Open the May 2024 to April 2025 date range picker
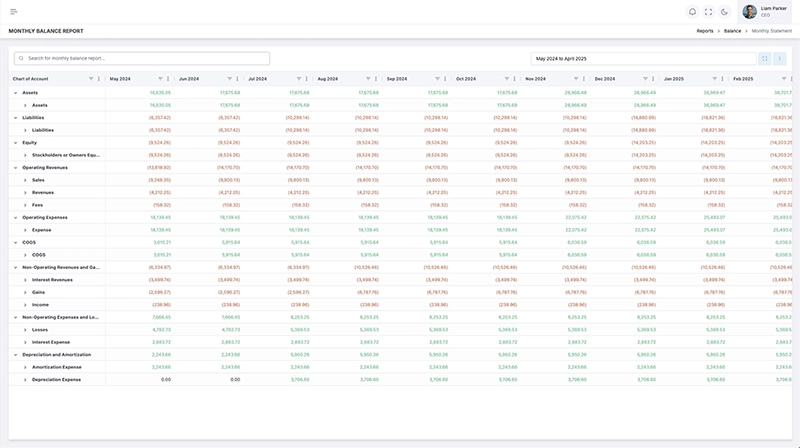Viewport: 800px width, 448px height. click(x=643, y=59)
